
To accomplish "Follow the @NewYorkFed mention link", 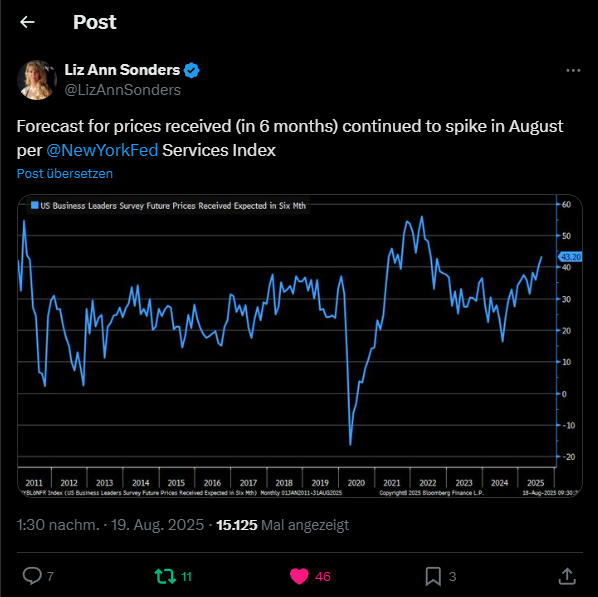I will (102, 150).
